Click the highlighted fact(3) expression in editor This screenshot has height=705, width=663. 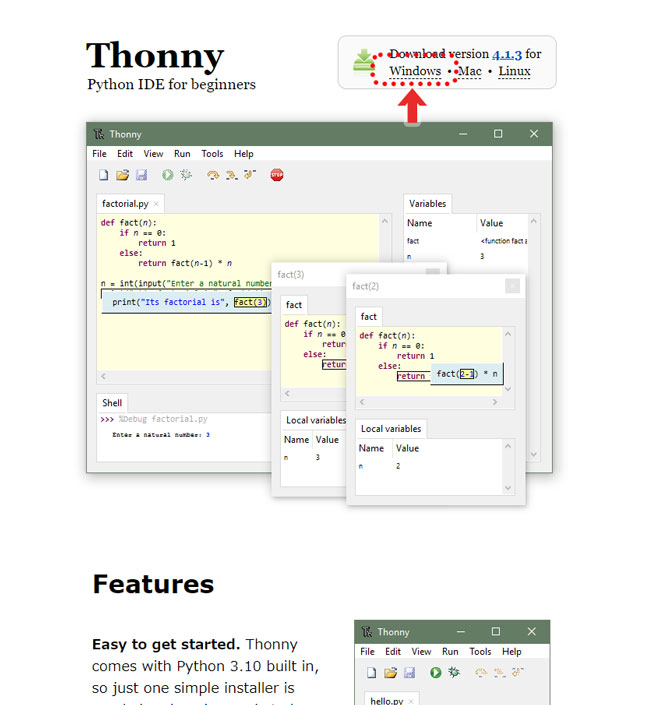250,302
